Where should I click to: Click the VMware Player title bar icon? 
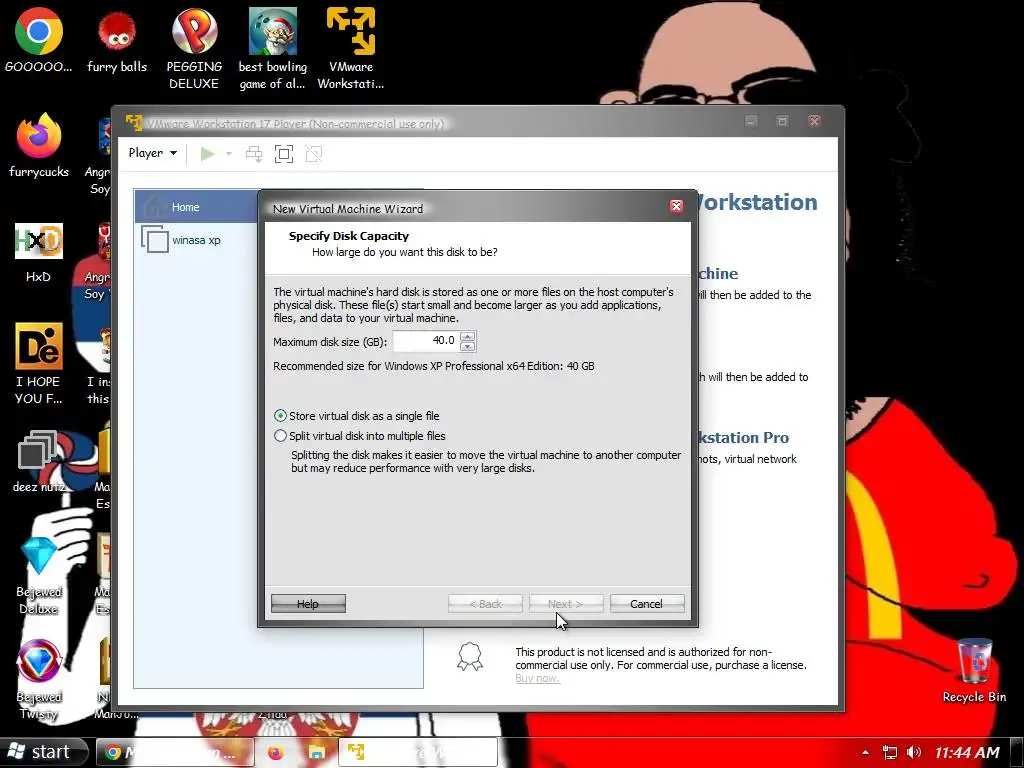coord(134,122)
